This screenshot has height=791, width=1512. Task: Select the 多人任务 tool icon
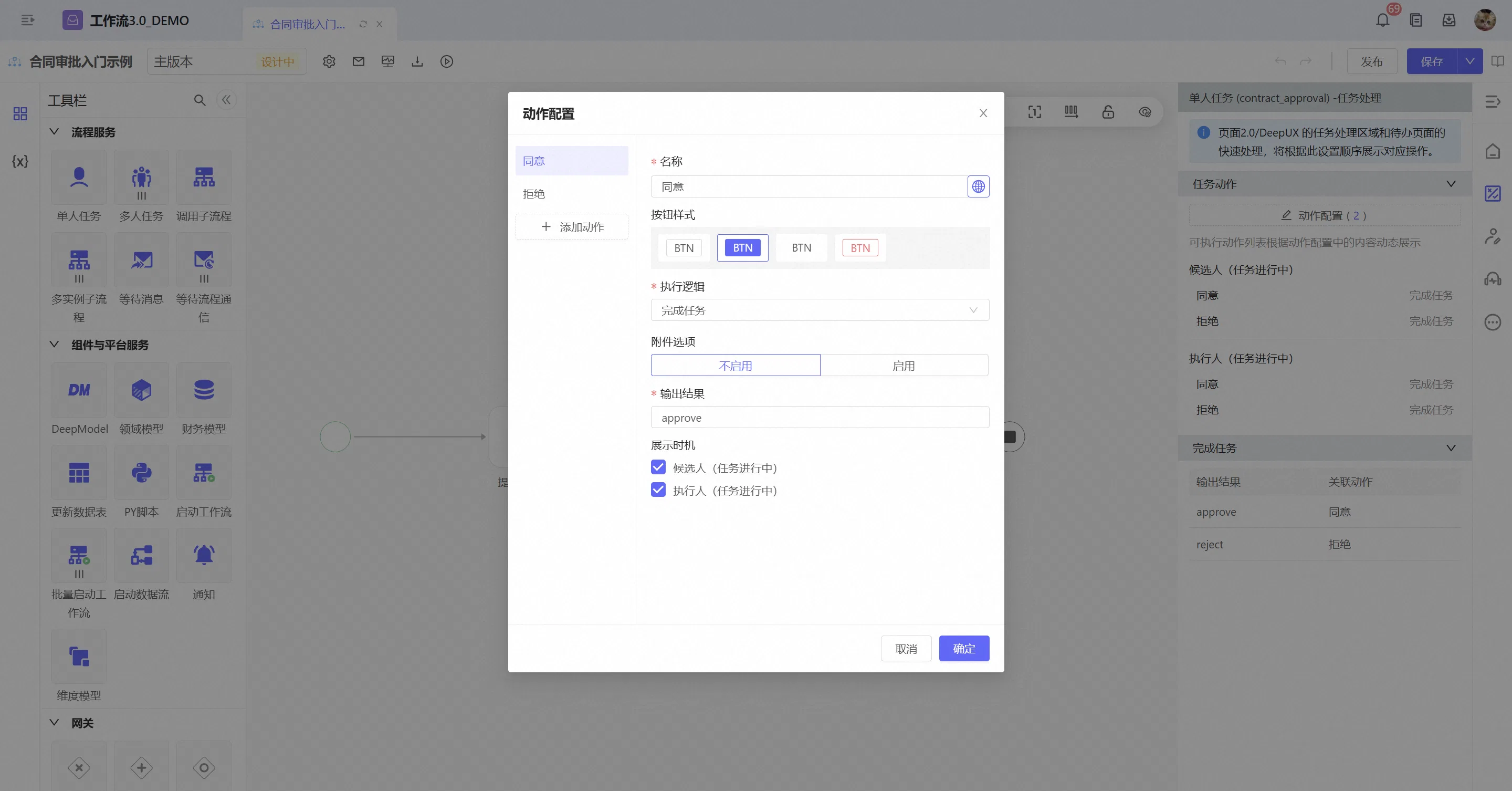point(141,178)
